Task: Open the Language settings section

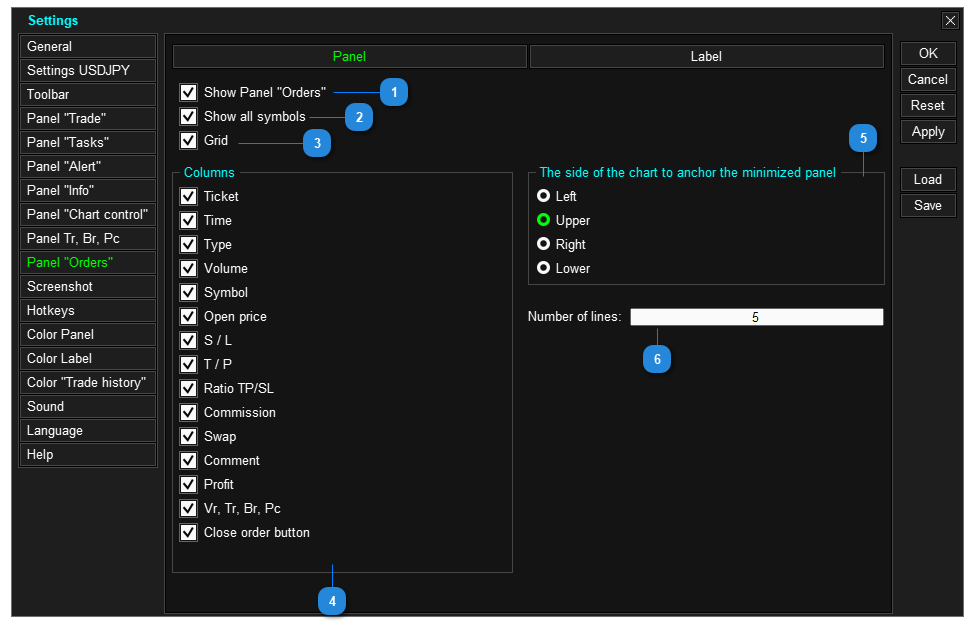Action: pos(88,430)
